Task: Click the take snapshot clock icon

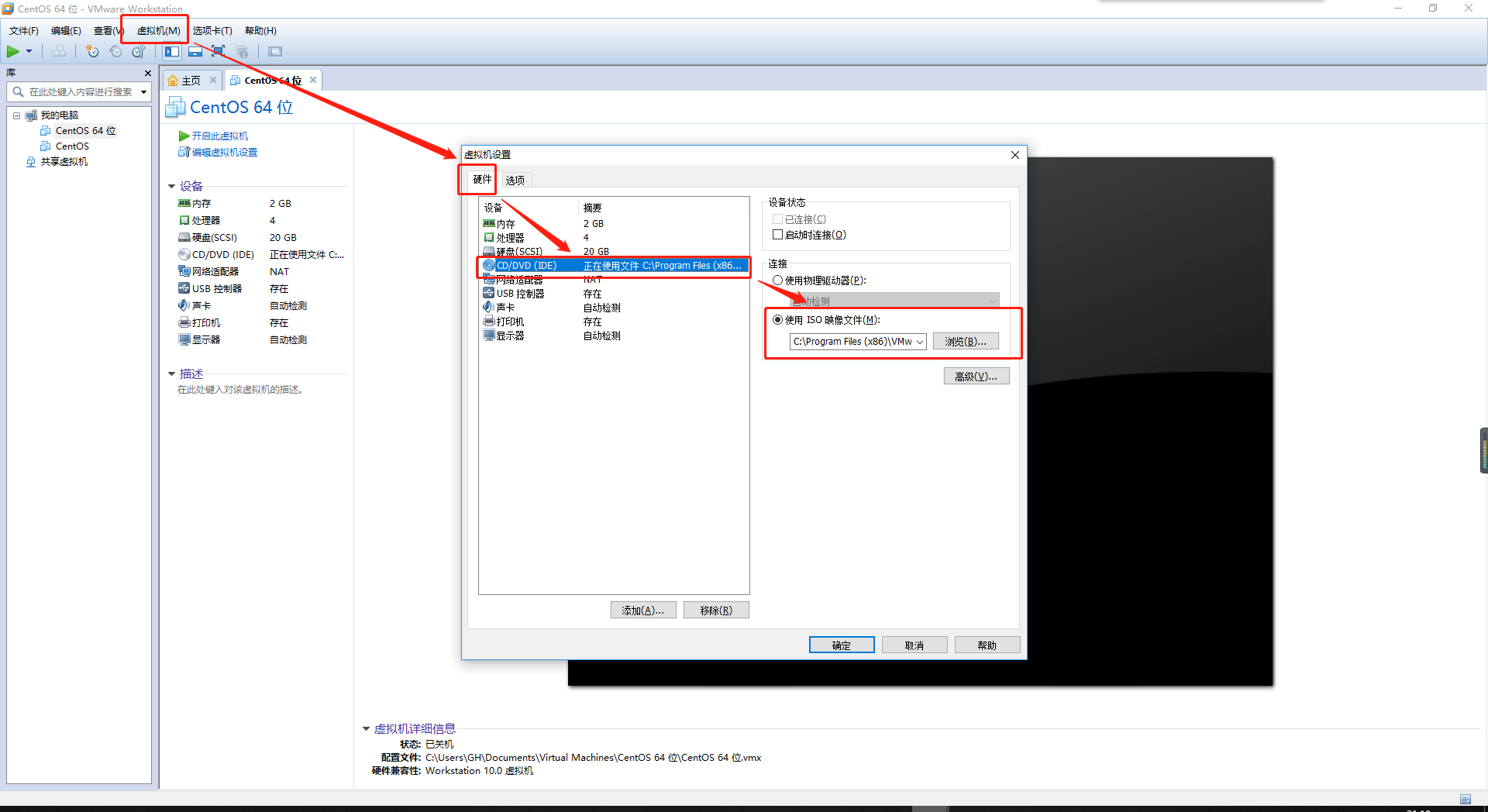Action: (92, 52)
